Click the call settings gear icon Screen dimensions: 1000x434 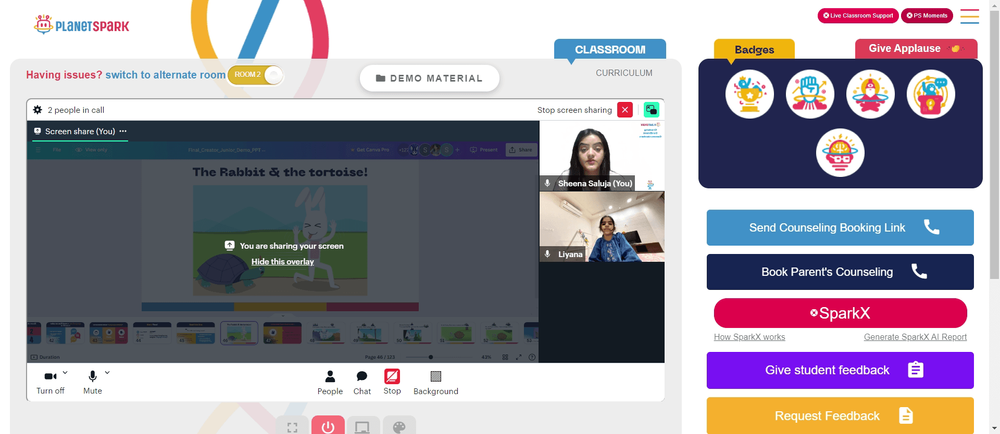[x=38, y=110]
